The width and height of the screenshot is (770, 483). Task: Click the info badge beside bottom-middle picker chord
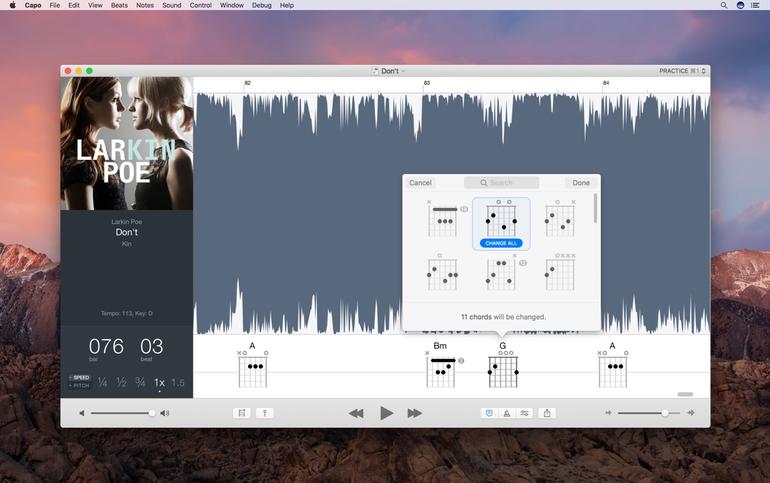(x=523, y=263)
